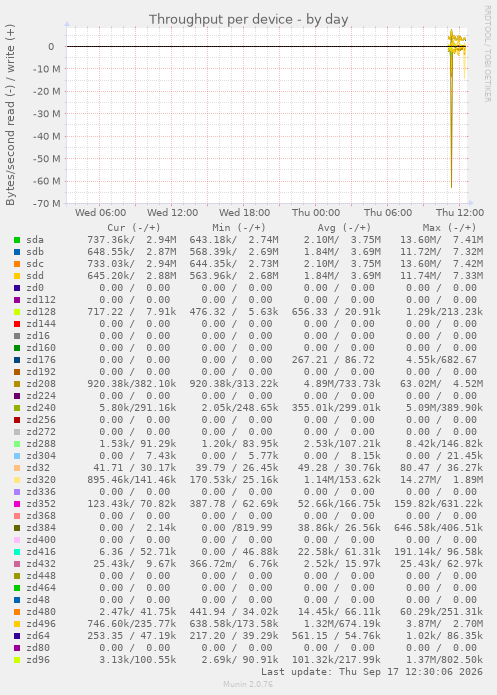The width and height of the screenshot is (497, 695).
Task: Click the 'Last update: Thu Sep 17 12:30:06 2026' line
Action: [x=372, y=672]
